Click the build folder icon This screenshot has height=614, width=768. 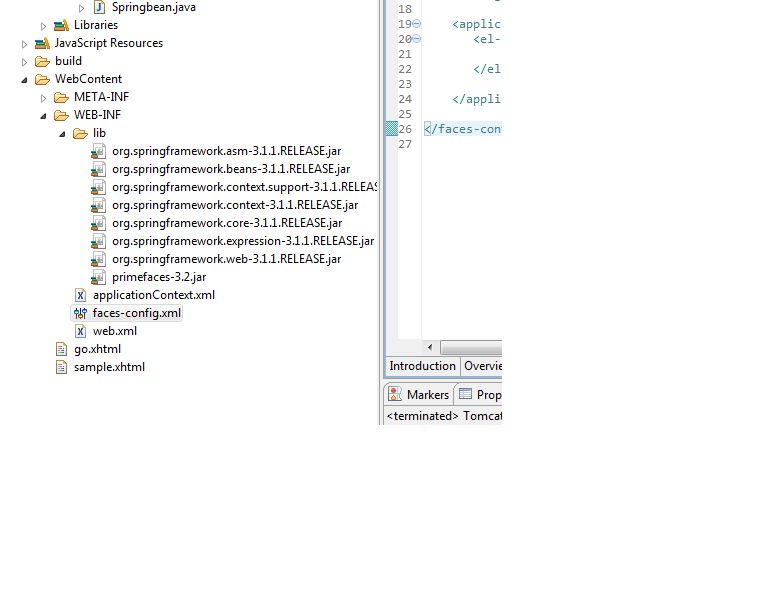[x=42, y=61]
